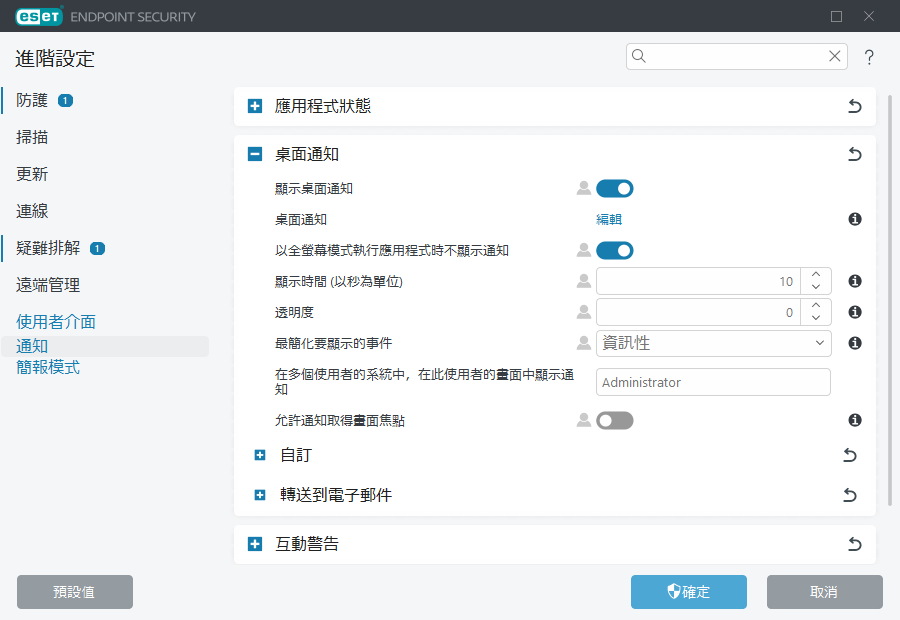Click the revert arrow for 互動警告 section
This screenshot has height=620, width=900.
[854, 545]
